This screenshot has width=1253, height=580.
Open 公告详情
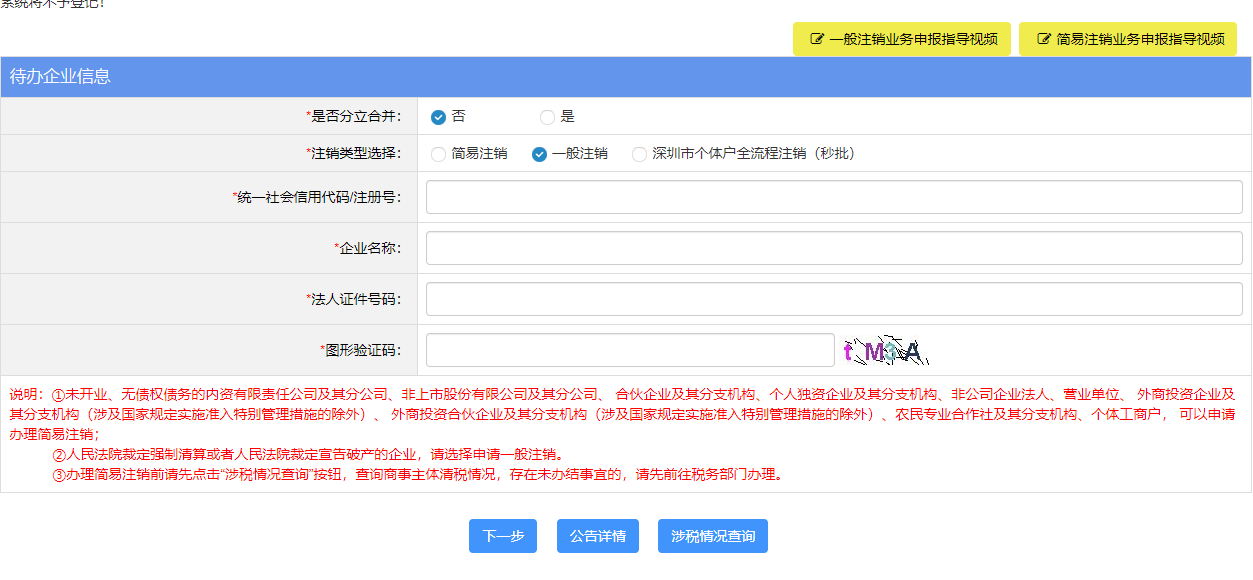point(597,536)
